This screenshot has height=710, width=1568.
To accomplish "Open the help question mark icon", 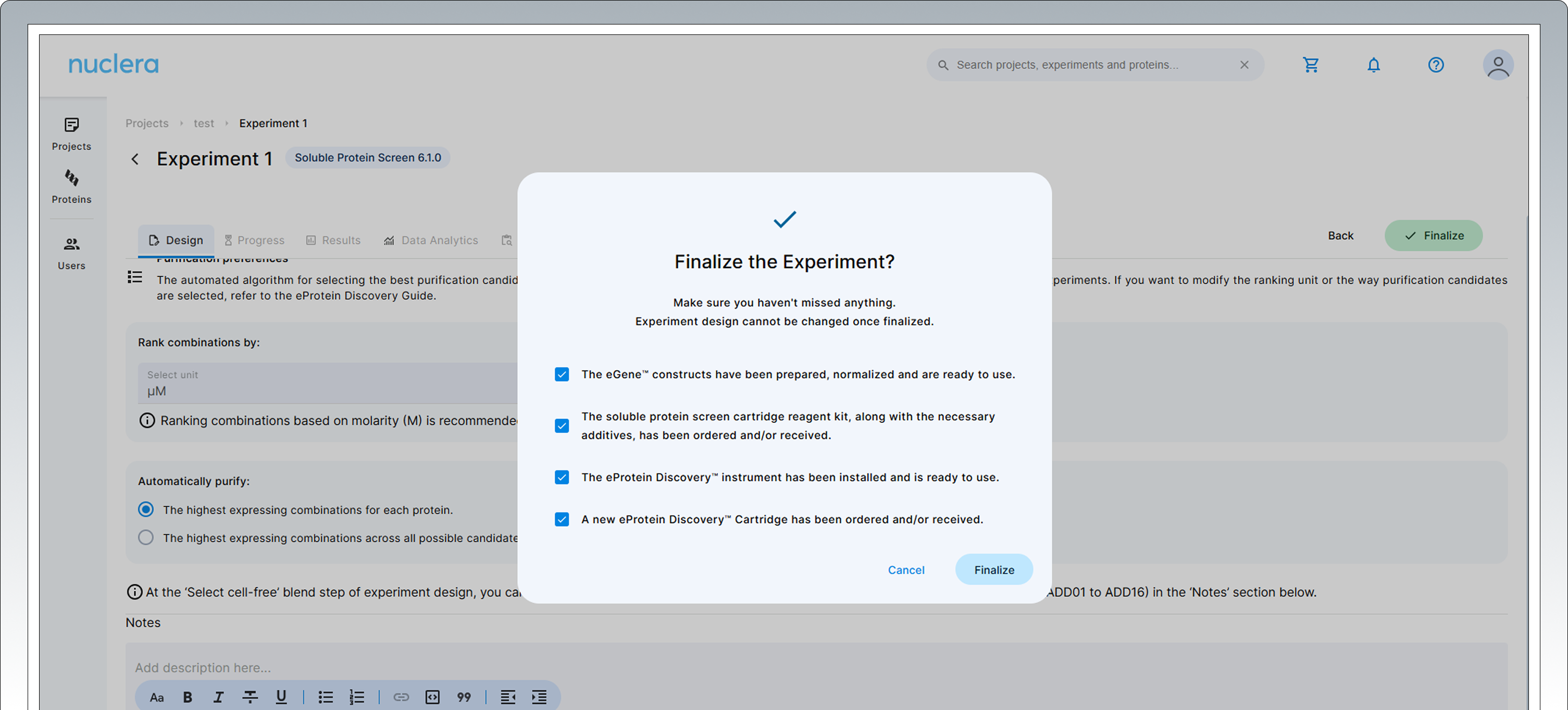I will pyautogui.click(x=1435, y=65).
